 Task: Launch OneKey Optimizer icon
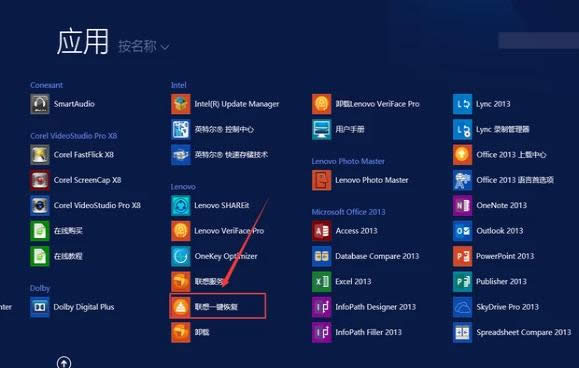point(181,256)
